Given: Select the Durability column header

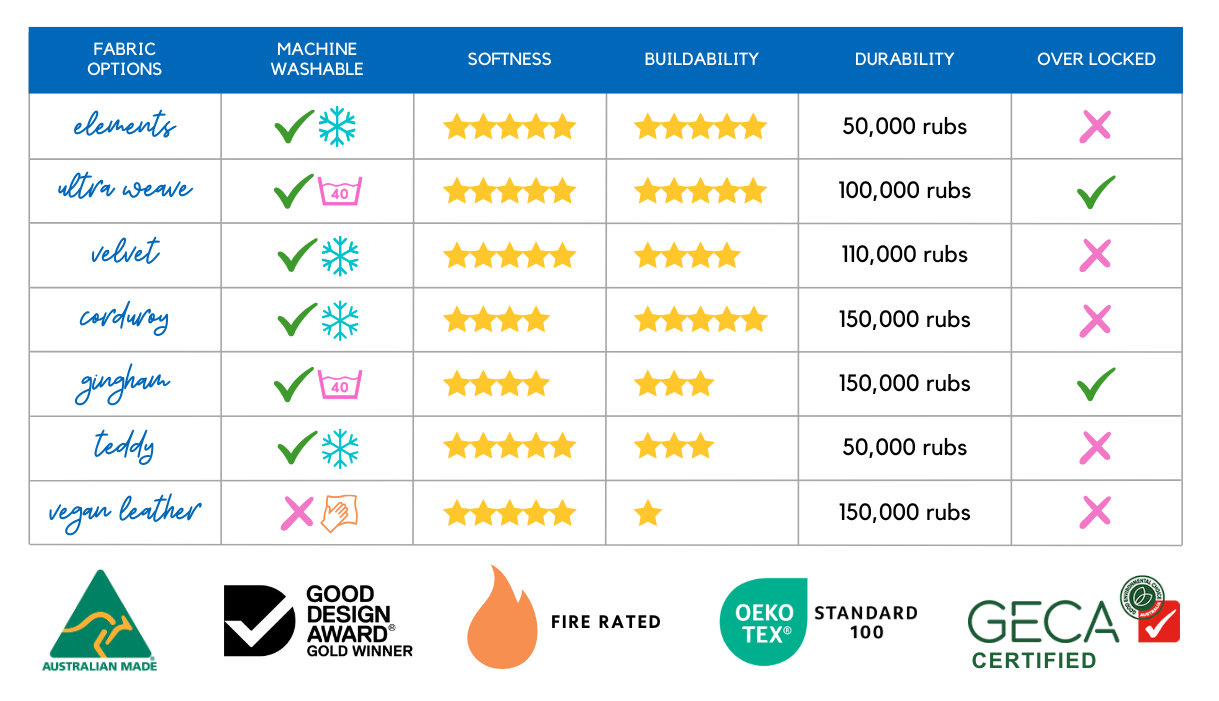Looking at the screenshot, I should coord(904,59).
